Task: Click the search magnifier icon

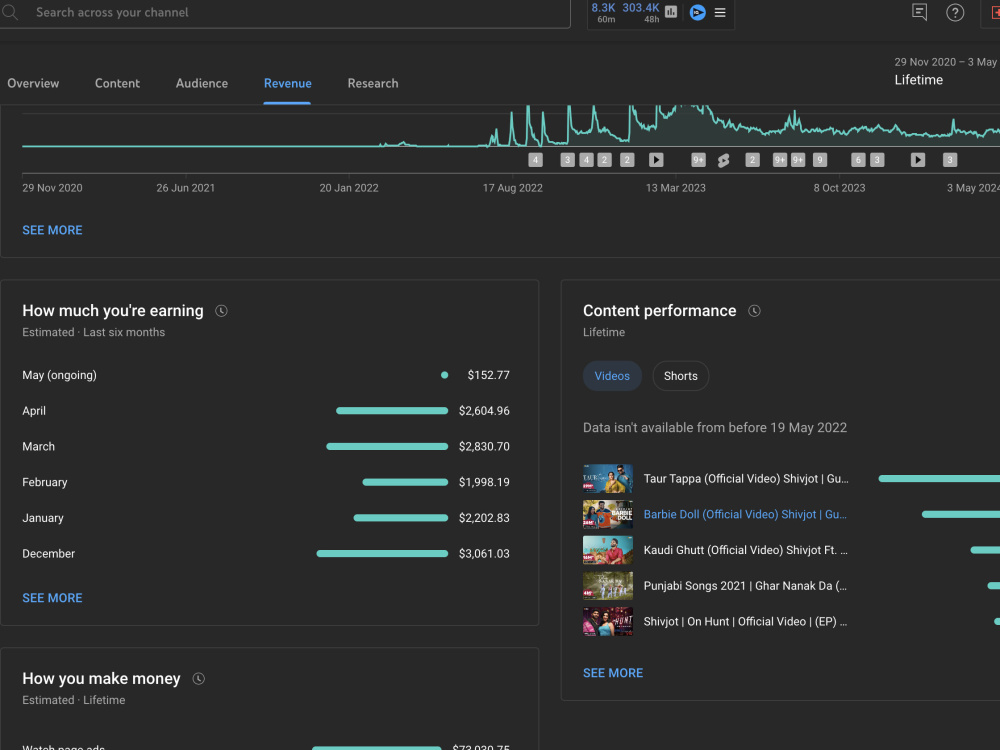Action: [x=10, y=12]
